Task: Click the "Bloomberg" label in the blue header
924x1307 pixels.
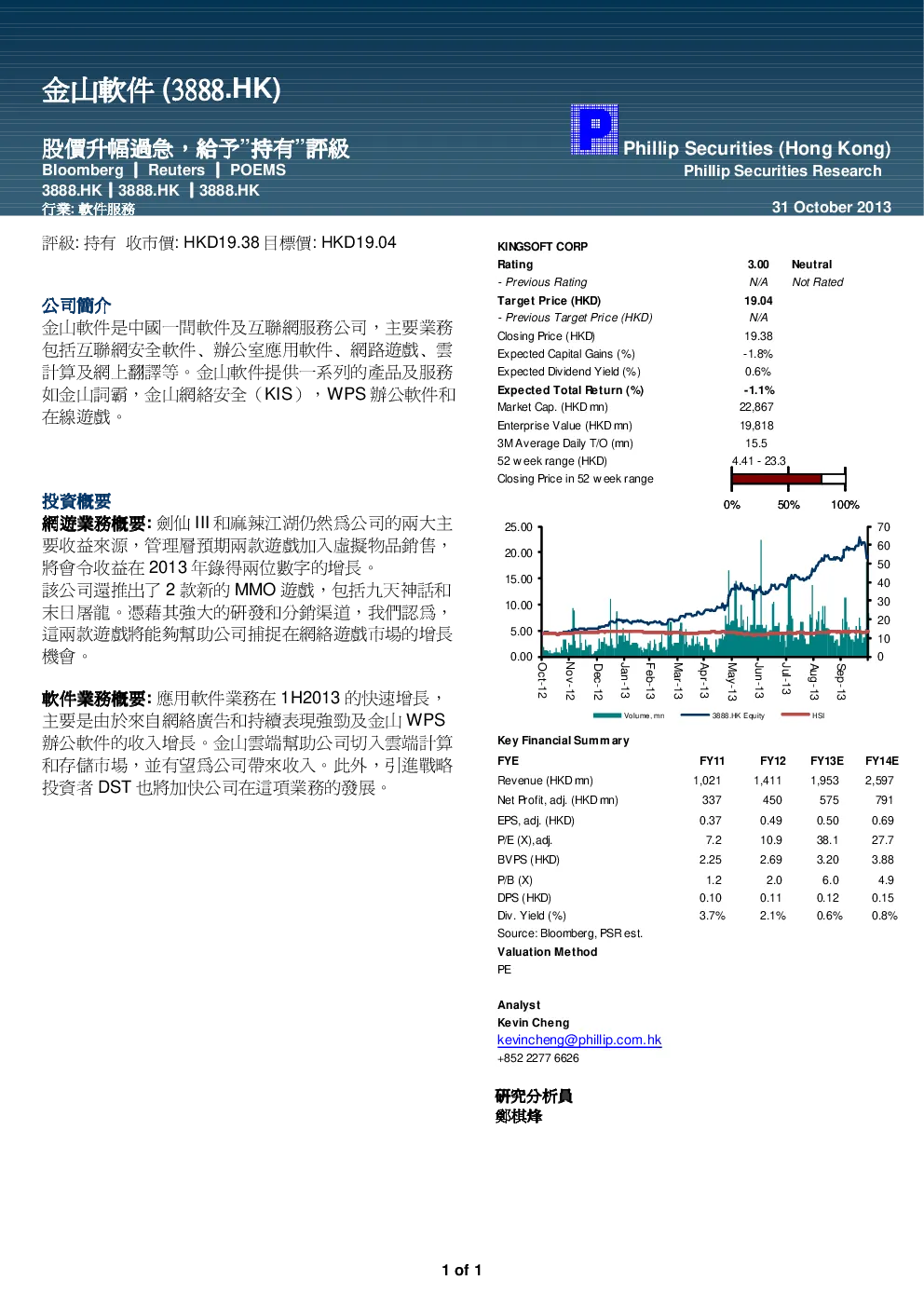Action: [83, 170]
